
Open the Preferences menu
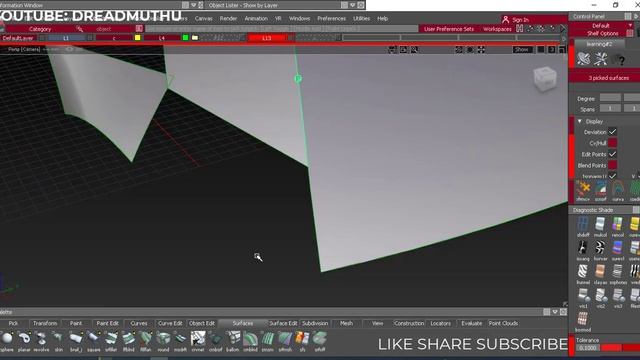point(331,18)
